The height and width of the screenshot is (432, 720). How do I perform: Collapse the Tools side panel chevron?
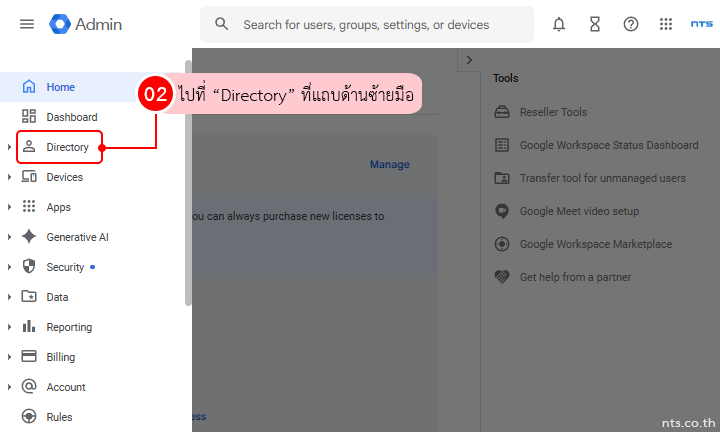pyautogui.click(x=469, y=61)
